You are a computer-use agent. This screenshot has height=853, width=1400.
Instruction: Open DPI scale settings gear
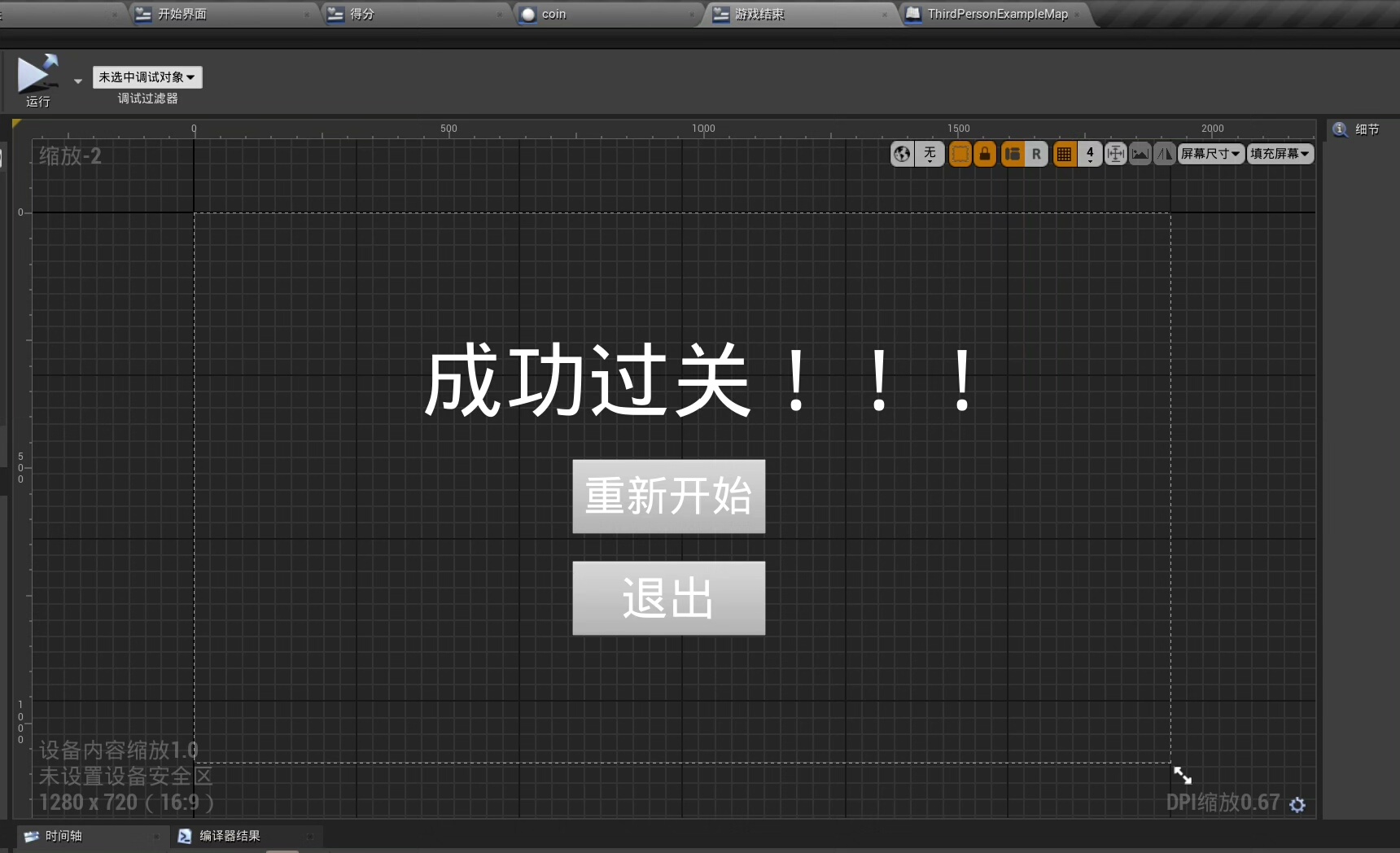[1297, 804]
